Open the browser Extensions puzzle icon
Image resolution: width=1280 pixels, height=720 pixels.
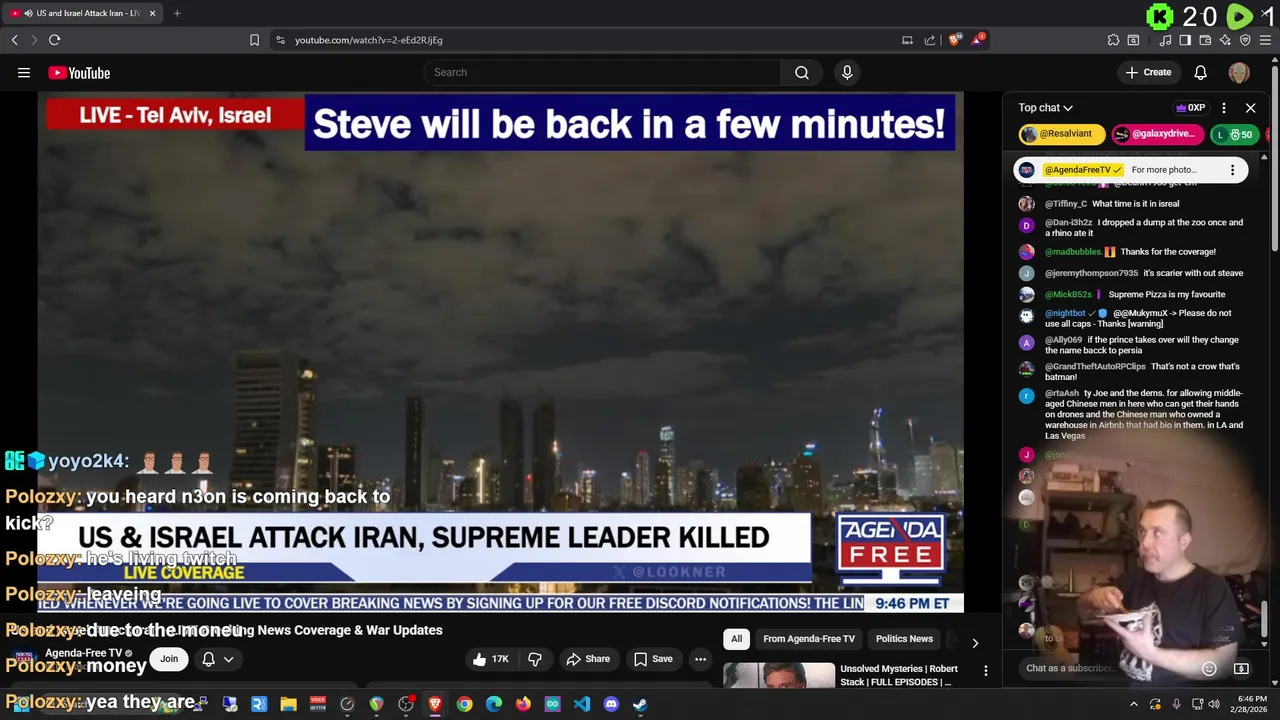[1113, 40]
